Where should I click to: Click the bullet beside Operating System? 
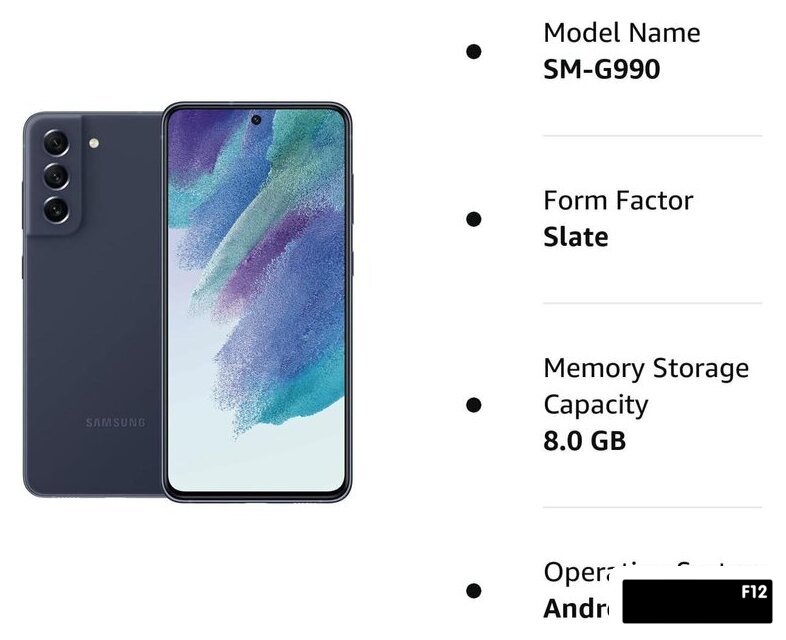pyautogui.click(x=474, y=590)
